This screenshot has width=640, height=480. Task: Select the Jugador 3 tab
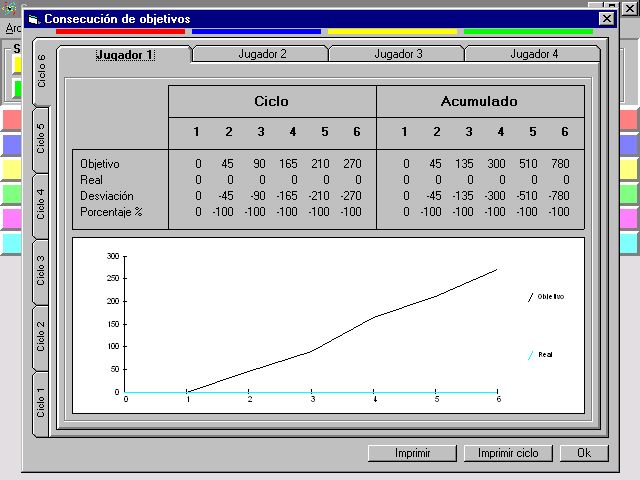(x=397, y=54)
